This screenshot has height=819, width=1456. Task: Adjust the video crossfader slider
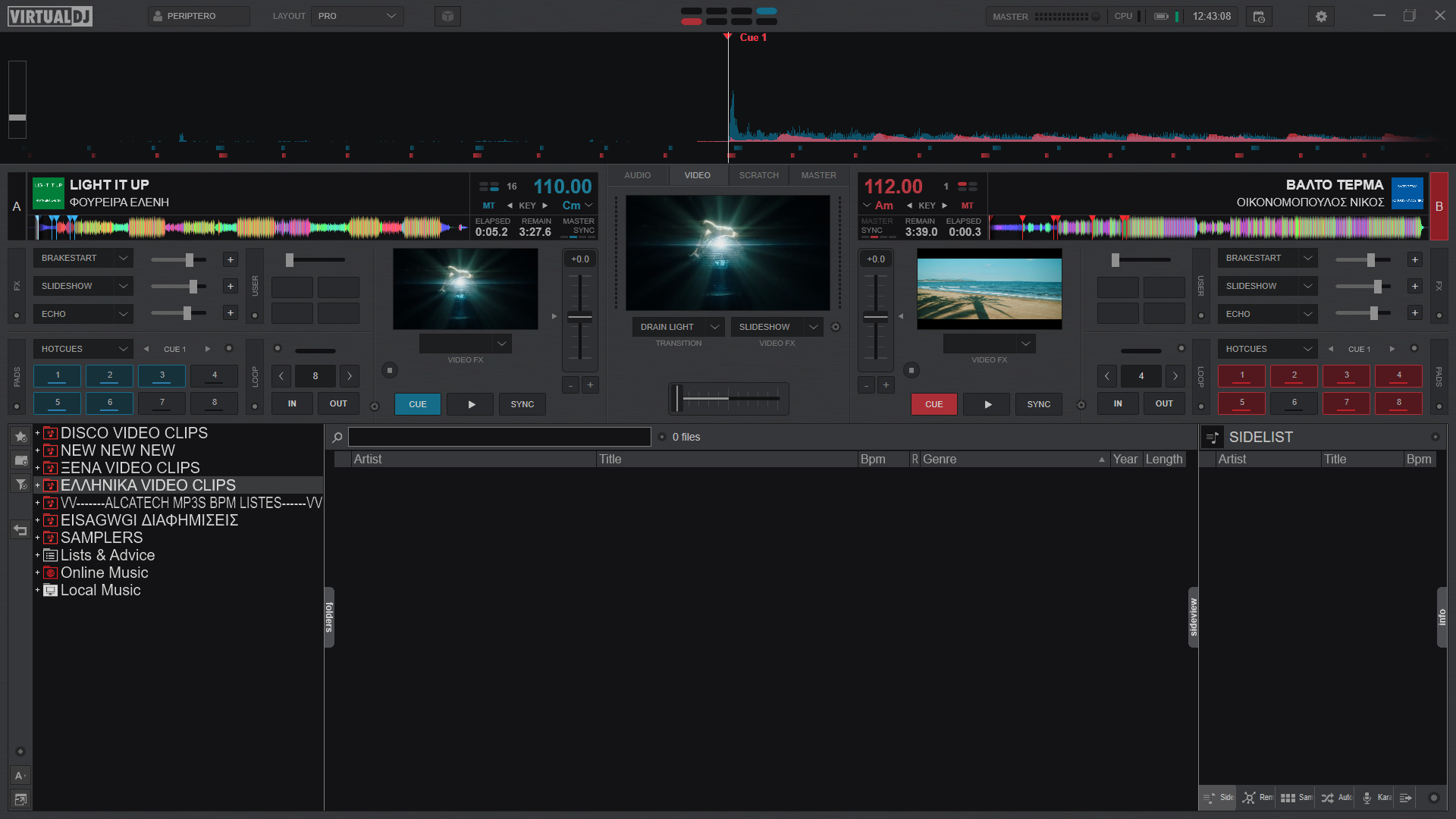pos(728,398)
